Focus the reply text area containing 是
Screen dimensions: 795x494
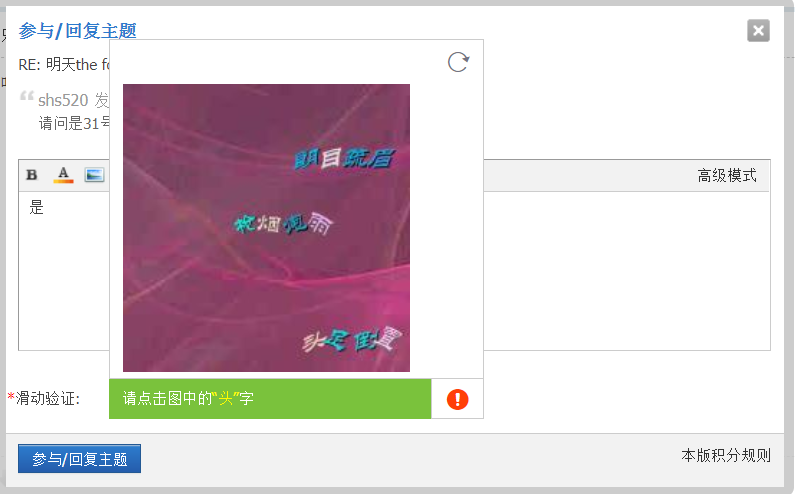(x=394, y=271)
